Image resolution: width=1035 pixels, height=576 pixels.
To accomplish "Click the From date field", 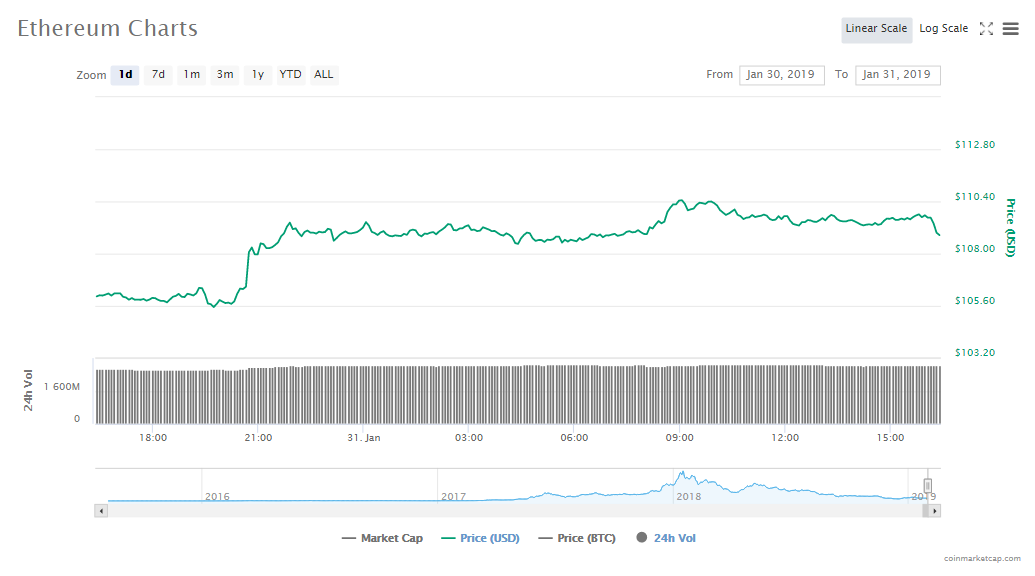I will pyautogui.click(x=781, y=75).
